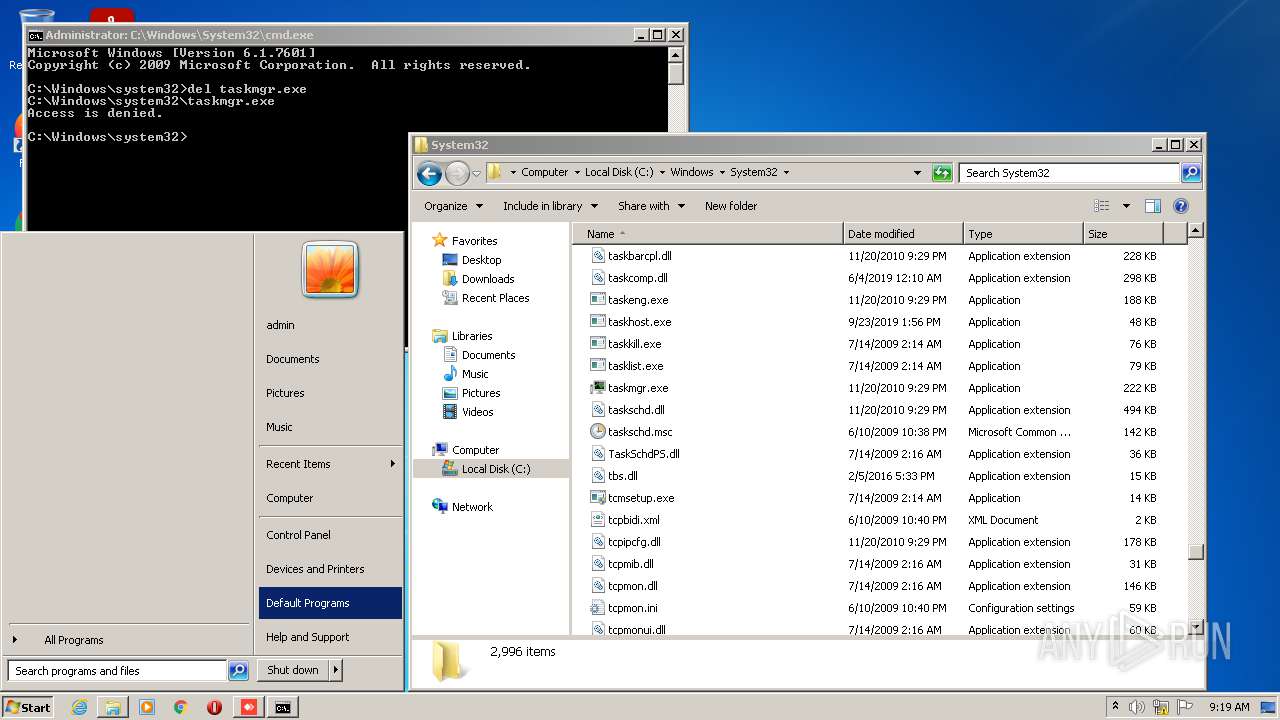Select taskkill.exe in the file list

tap(635, 344)
